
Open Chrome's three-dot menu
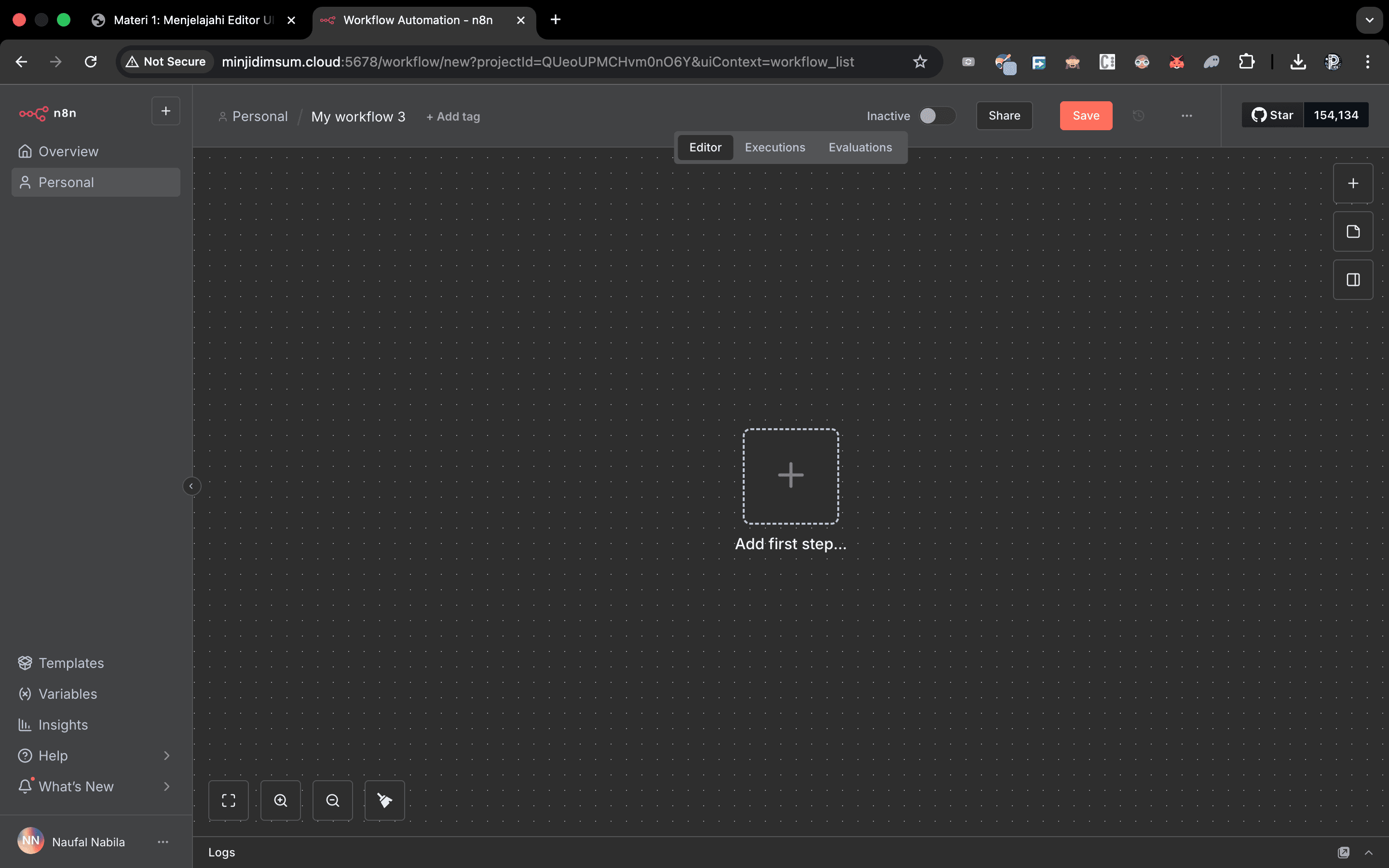point(1368,61)
